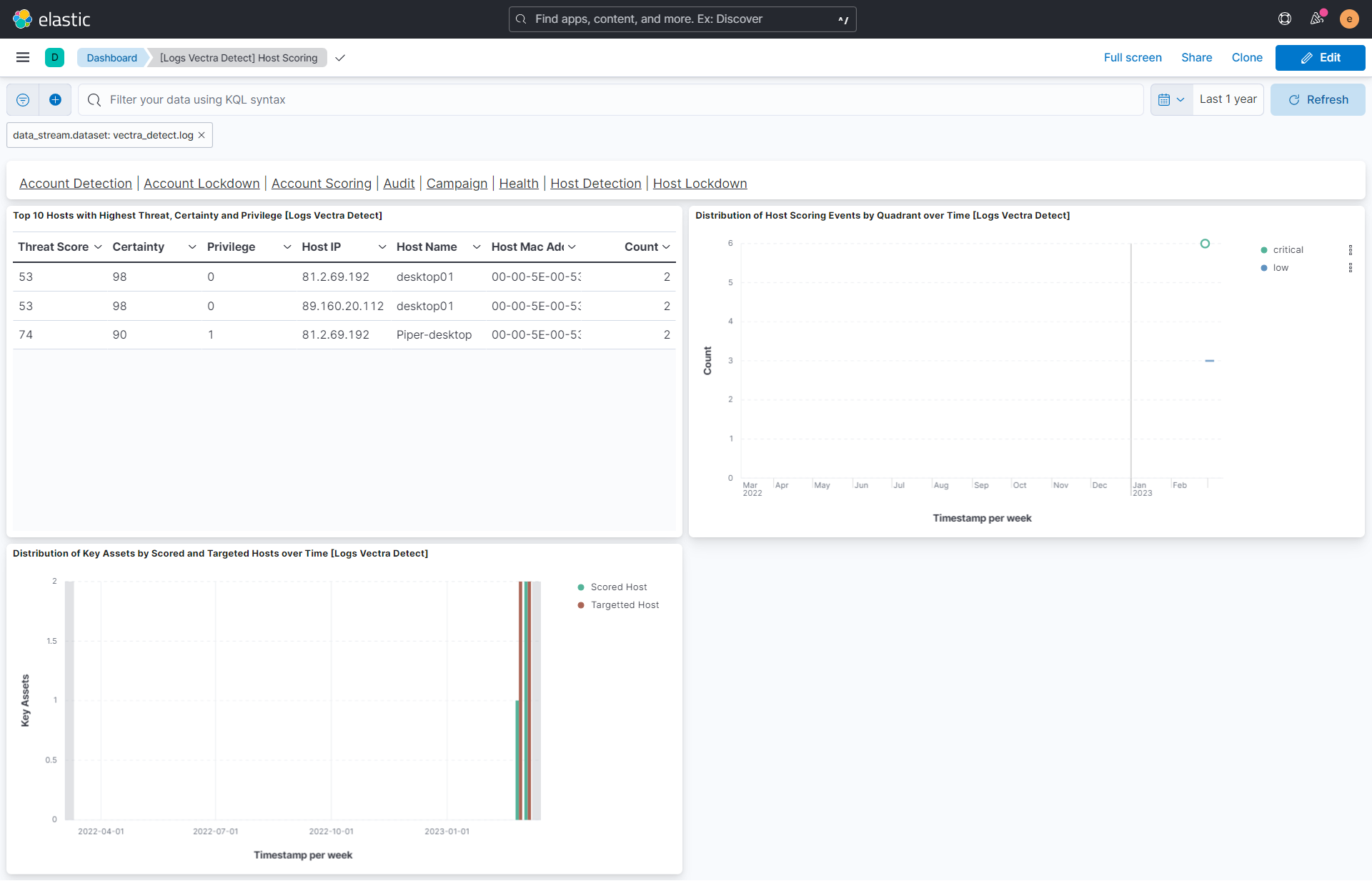Click the Scored Host legend color dot
This screenshot has height=881, width=1372.
pos(581,587)
